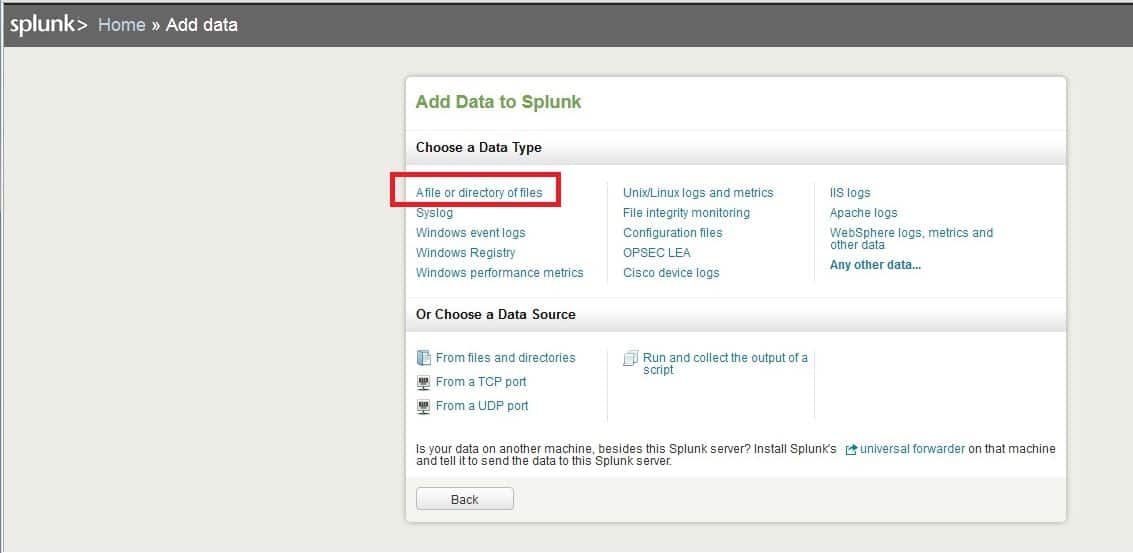This screenshot has height=553, width=1133.
Task: Click 'Add data' breadcrumb text
Action: [202, 25]
